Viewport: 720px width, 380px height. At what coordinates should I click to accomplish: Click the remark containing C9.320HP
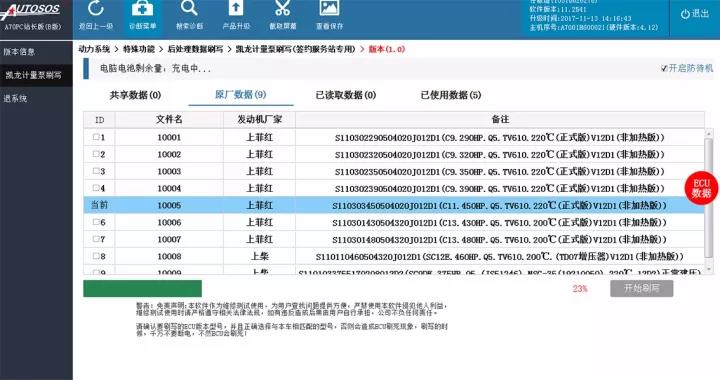tap(500, 154)
